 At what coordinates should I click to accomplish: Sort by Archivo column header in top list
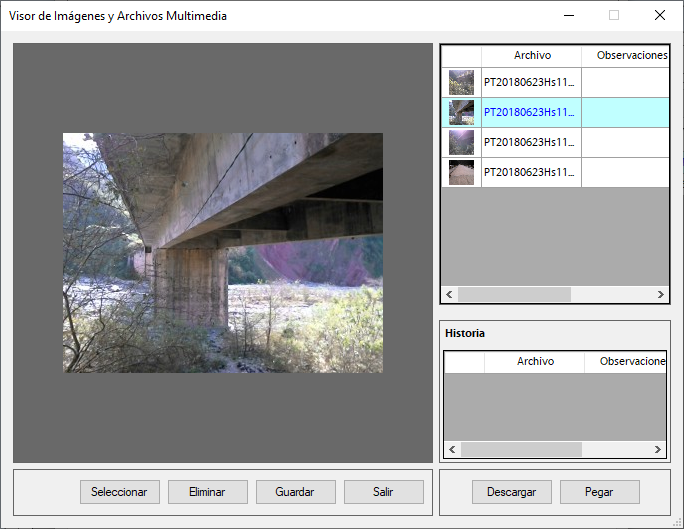pos(532,56)
